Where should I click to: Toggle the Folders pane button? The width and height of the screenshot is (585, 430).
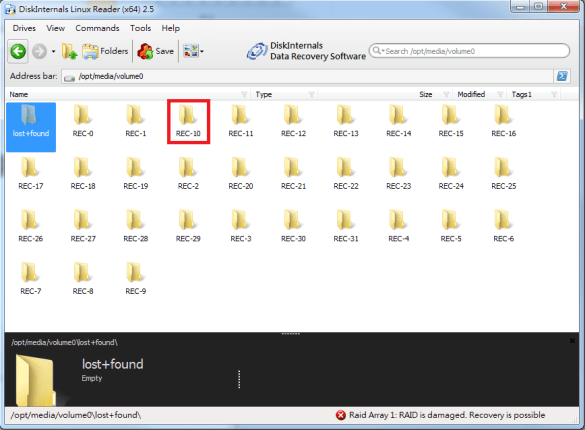coord(105,51)
